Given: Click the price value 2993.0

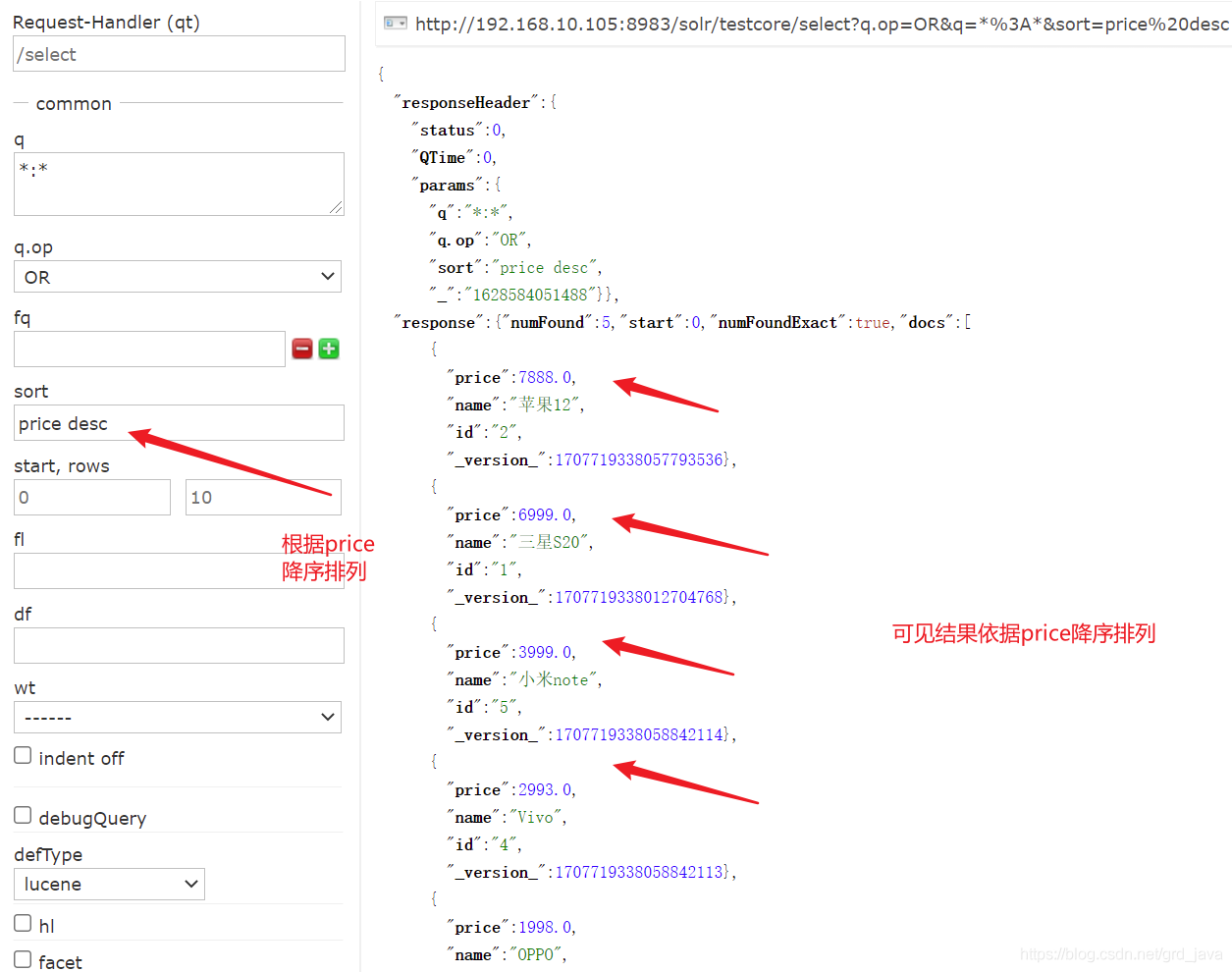Looking at the screenshot, I should point(545,790).
